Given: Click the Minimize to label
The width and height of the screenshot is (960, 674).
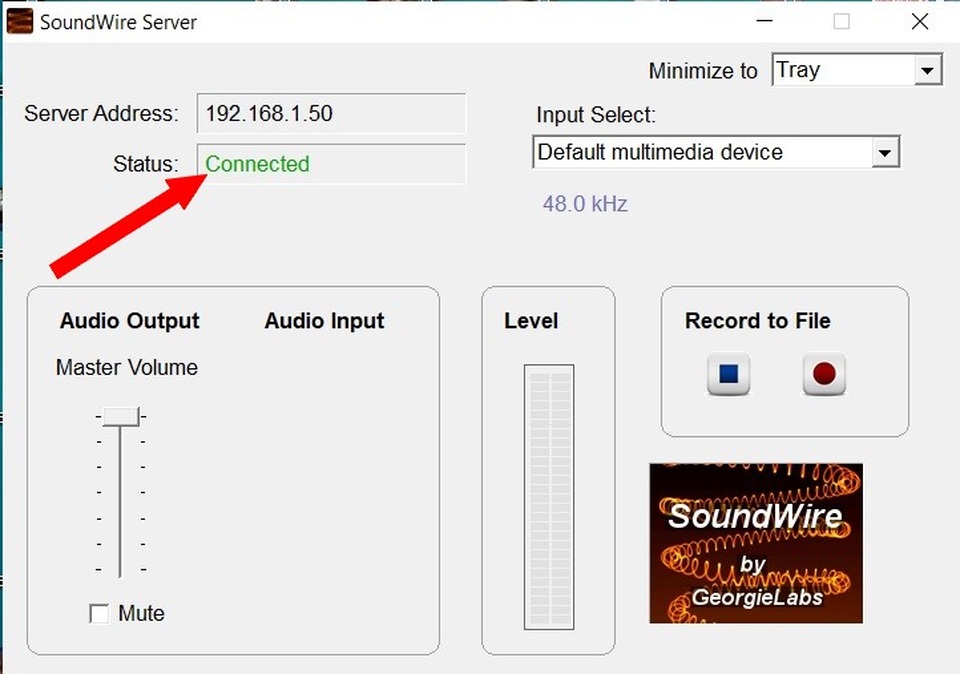Looking at the screenshot, I should point(703,71).
